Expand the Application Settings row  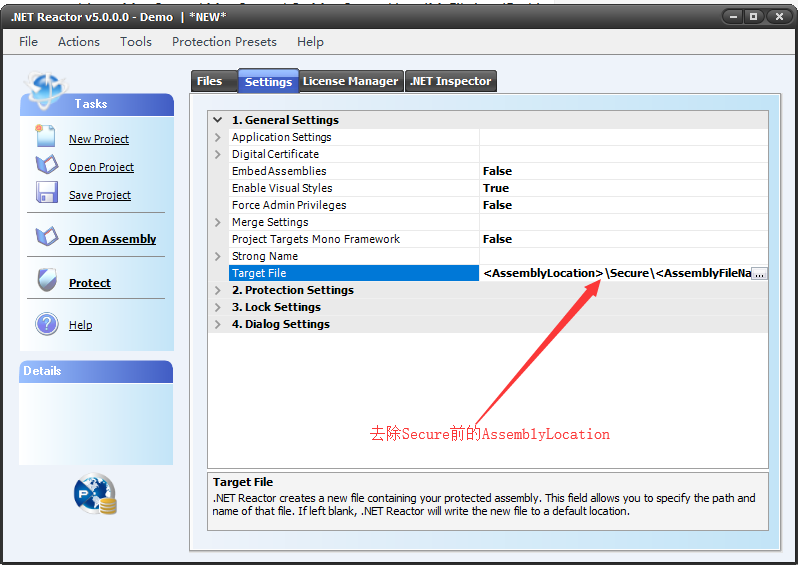218,137
